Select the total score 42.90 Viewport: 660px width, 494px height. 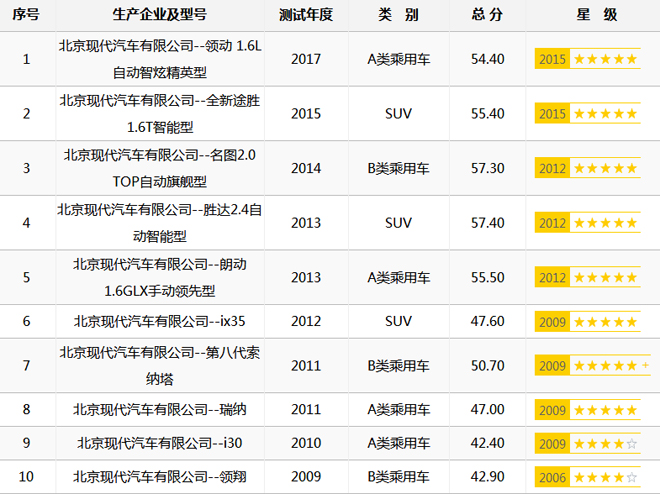[487, 477]
